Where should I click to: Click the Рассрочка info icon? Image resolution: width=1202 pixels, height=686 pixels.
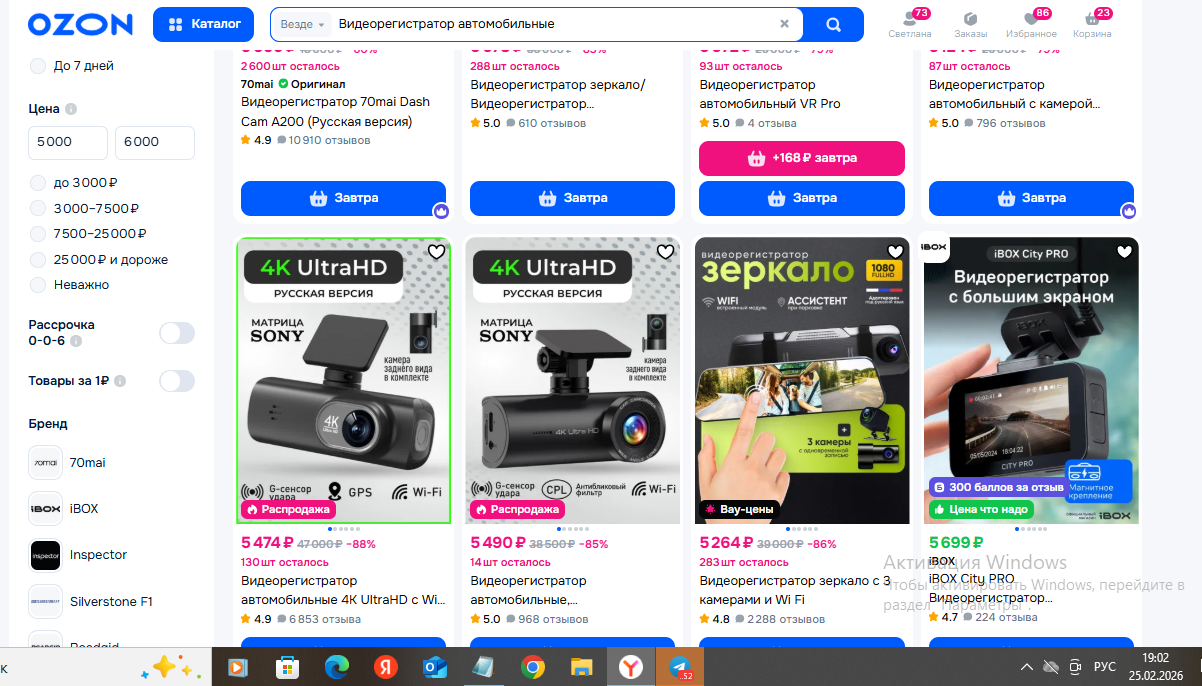click(x=76, y=341)
